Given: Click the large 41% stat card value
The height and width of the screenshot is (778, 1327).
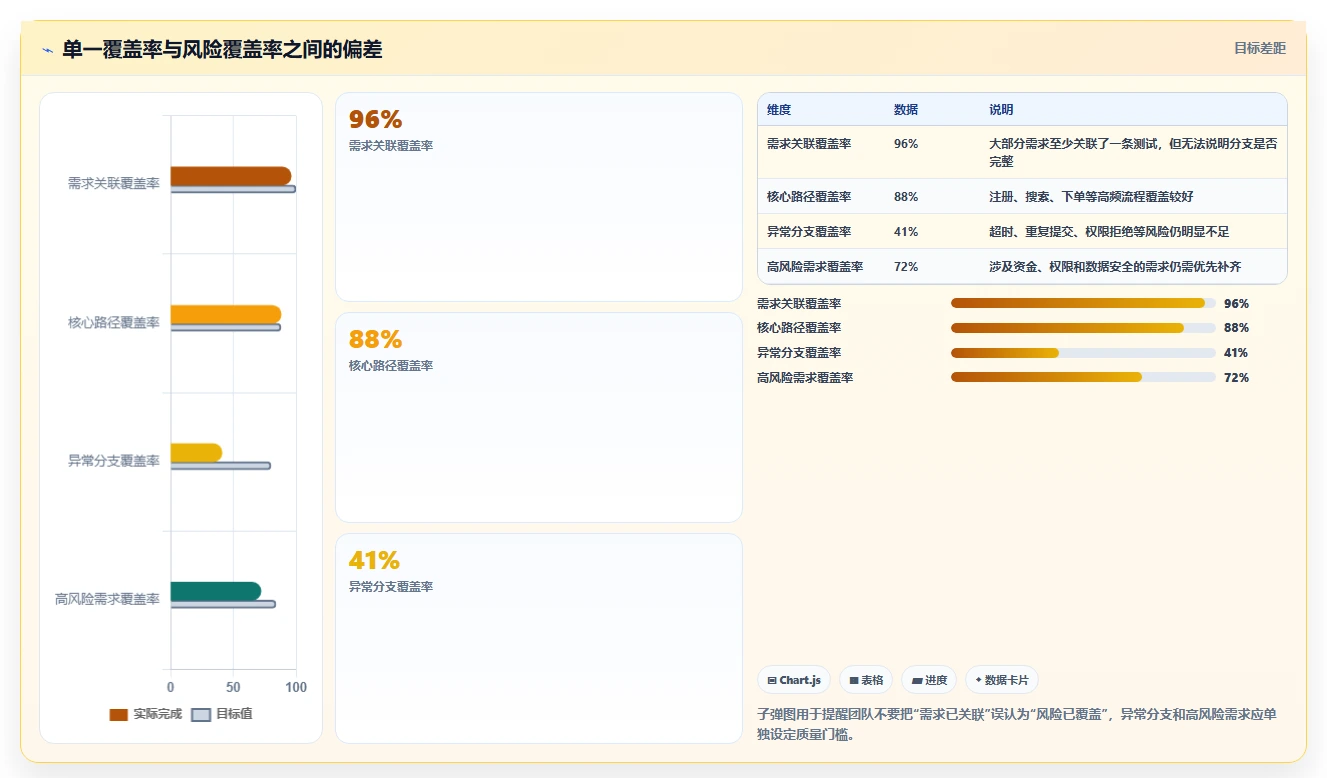Looking at the screenshot, I should (374, 560).
